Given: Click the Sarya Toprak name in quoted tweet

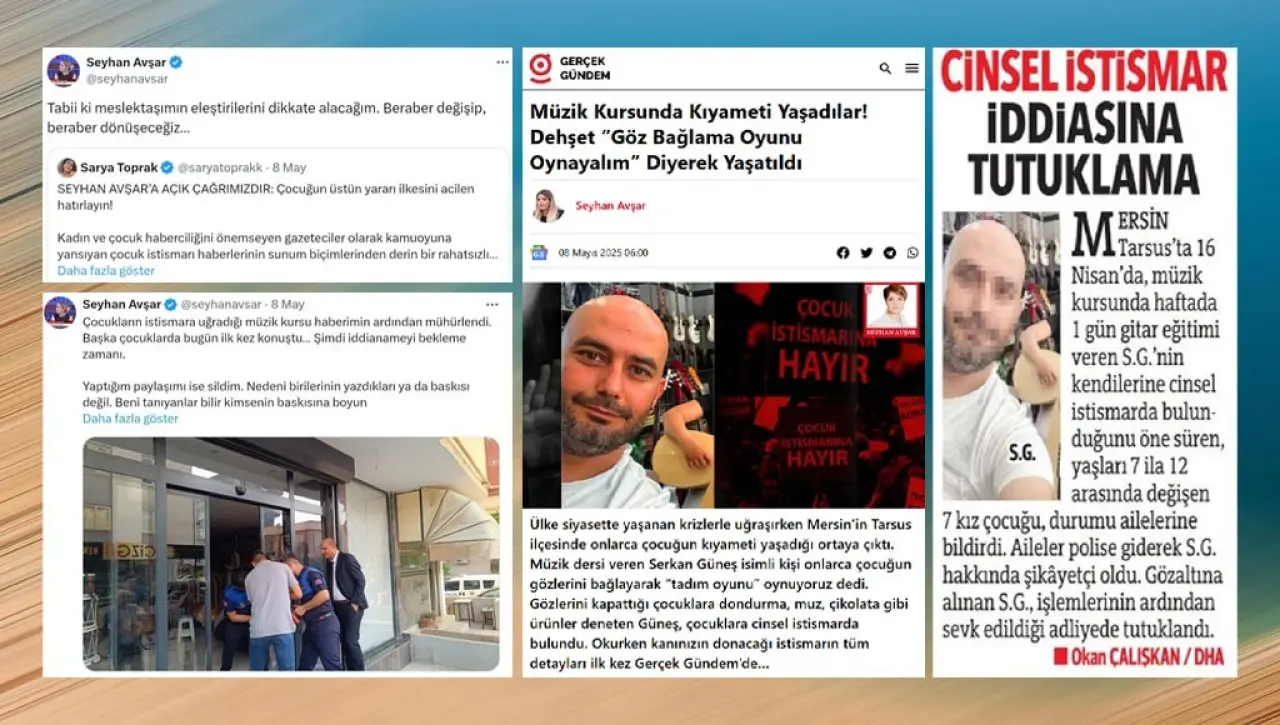Looking at the screenshot, I should (x=119, y=168).
